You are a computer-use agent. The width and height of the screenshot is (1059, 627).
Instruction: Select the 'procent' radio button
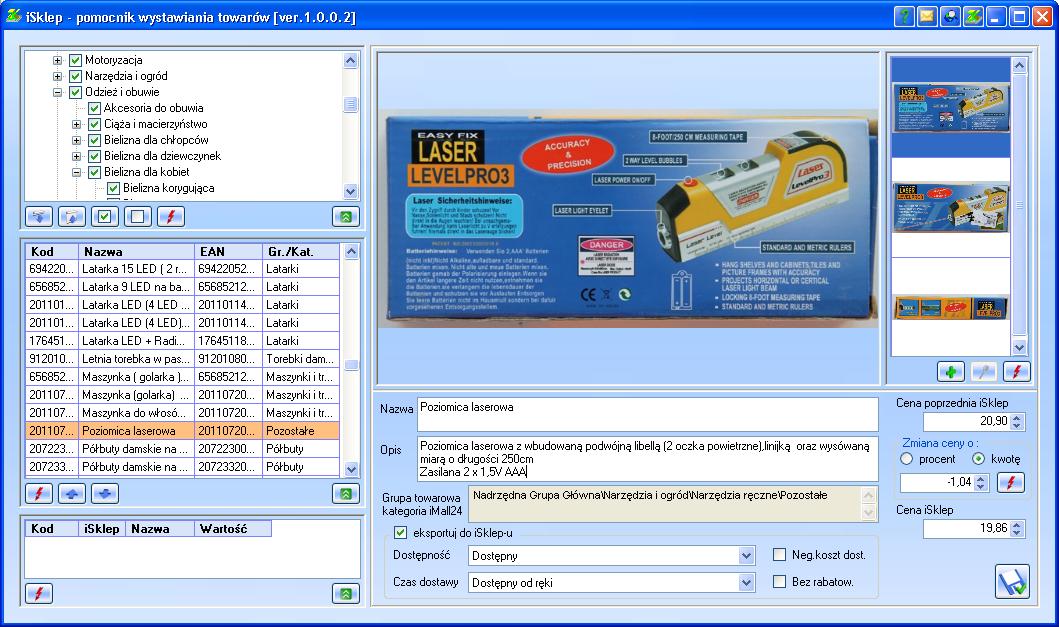[908, 459]
